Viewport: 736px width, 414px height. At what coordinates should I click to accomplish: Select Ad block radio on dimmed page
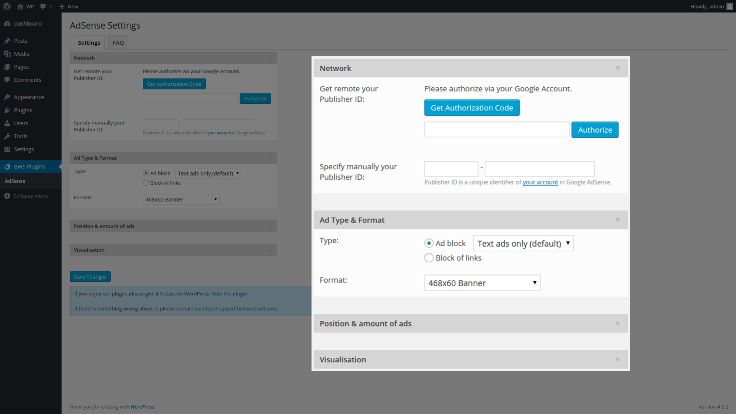[x=146, y=173]
